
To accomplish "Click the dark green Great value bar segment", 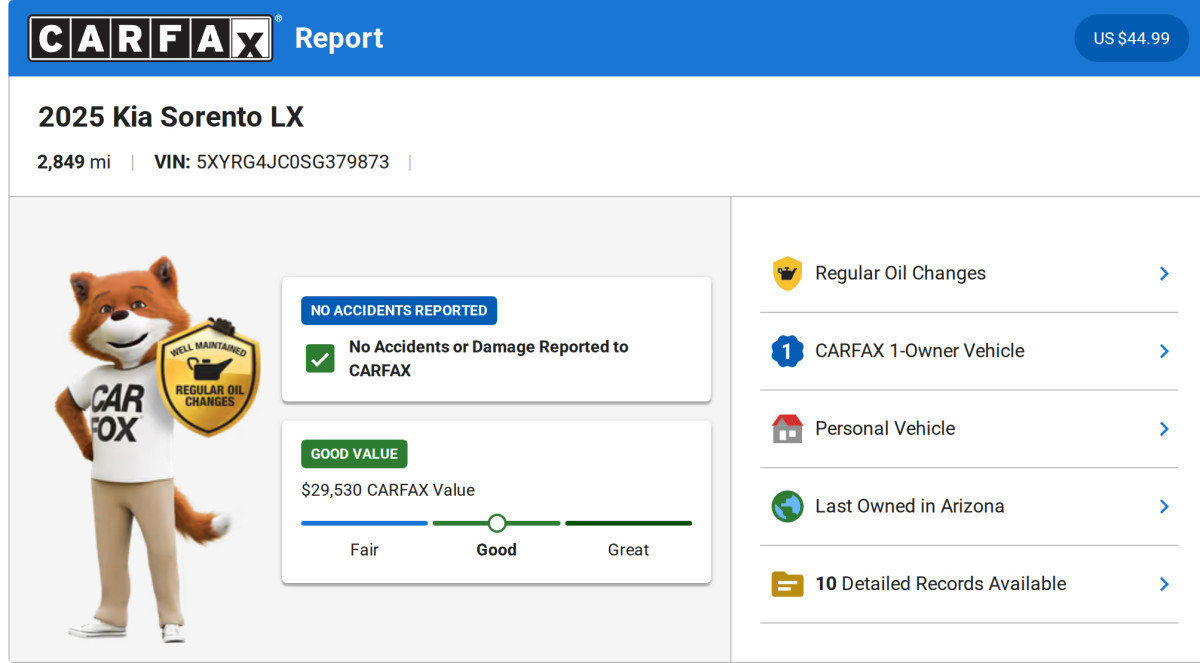I will click(x=628, y=523).
